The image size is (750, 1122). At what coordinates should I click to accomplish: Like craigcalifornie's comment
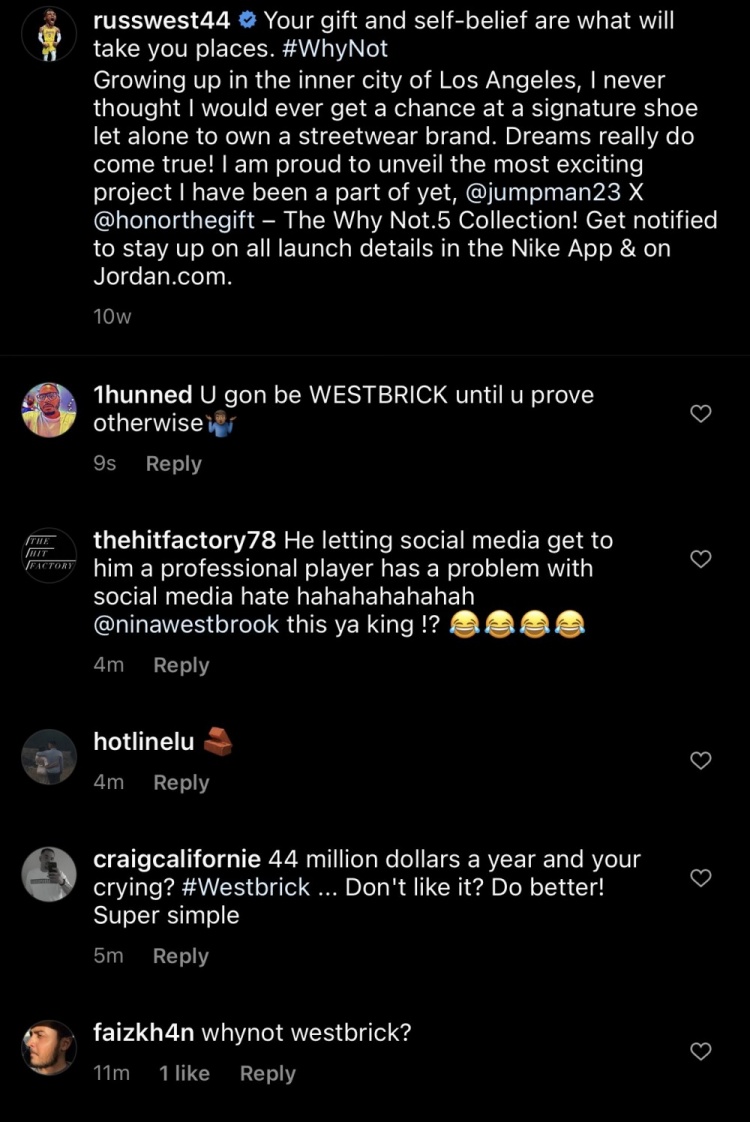click(701, 877)
